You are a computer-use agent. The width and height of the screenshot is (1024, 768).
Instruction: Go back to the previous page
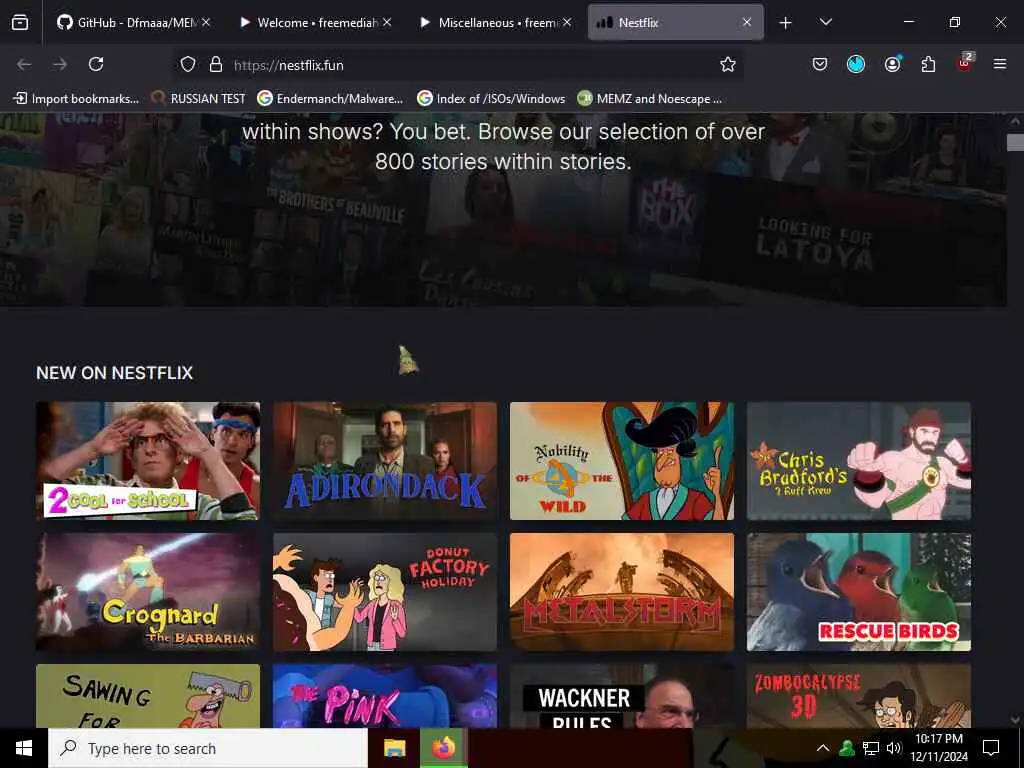(x=24, y=64)
